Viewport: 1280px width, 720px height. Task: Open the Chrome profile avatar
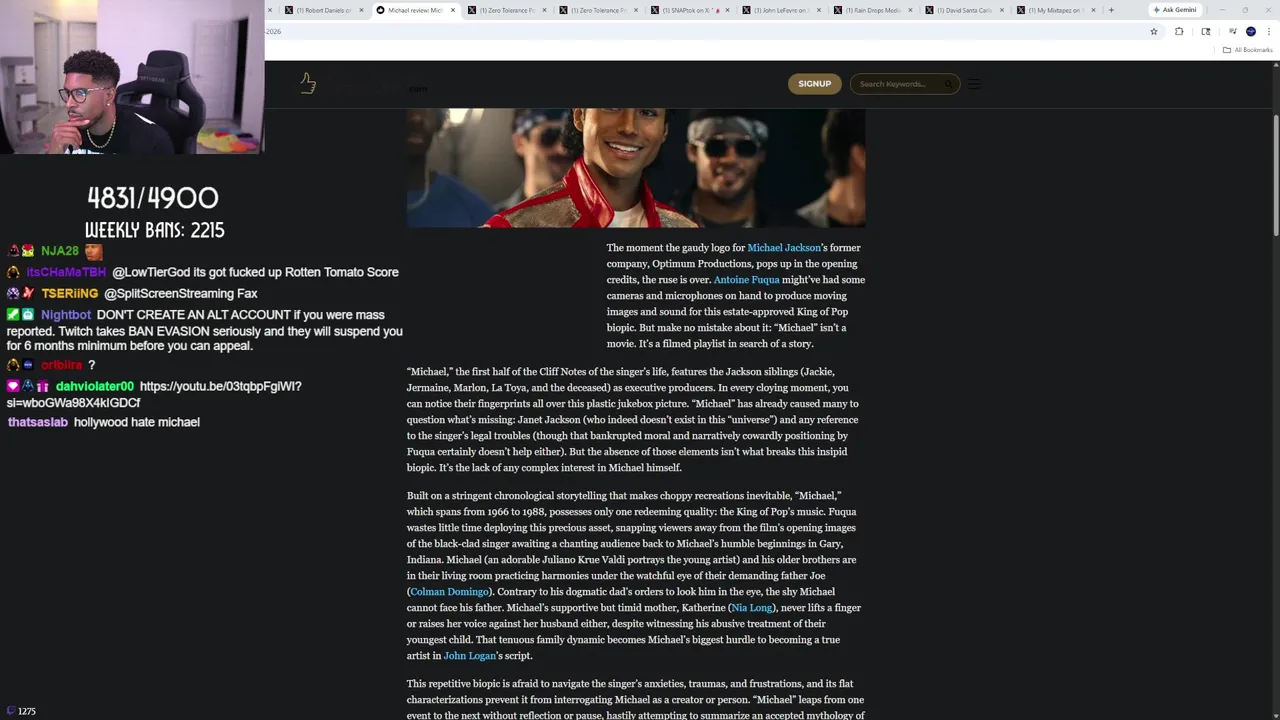1251,31
